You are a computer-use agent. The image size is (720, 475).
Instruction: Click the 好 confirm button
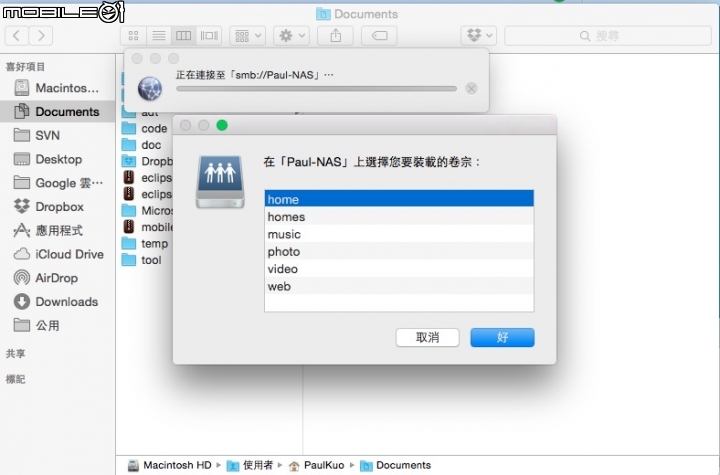[502, 338]
